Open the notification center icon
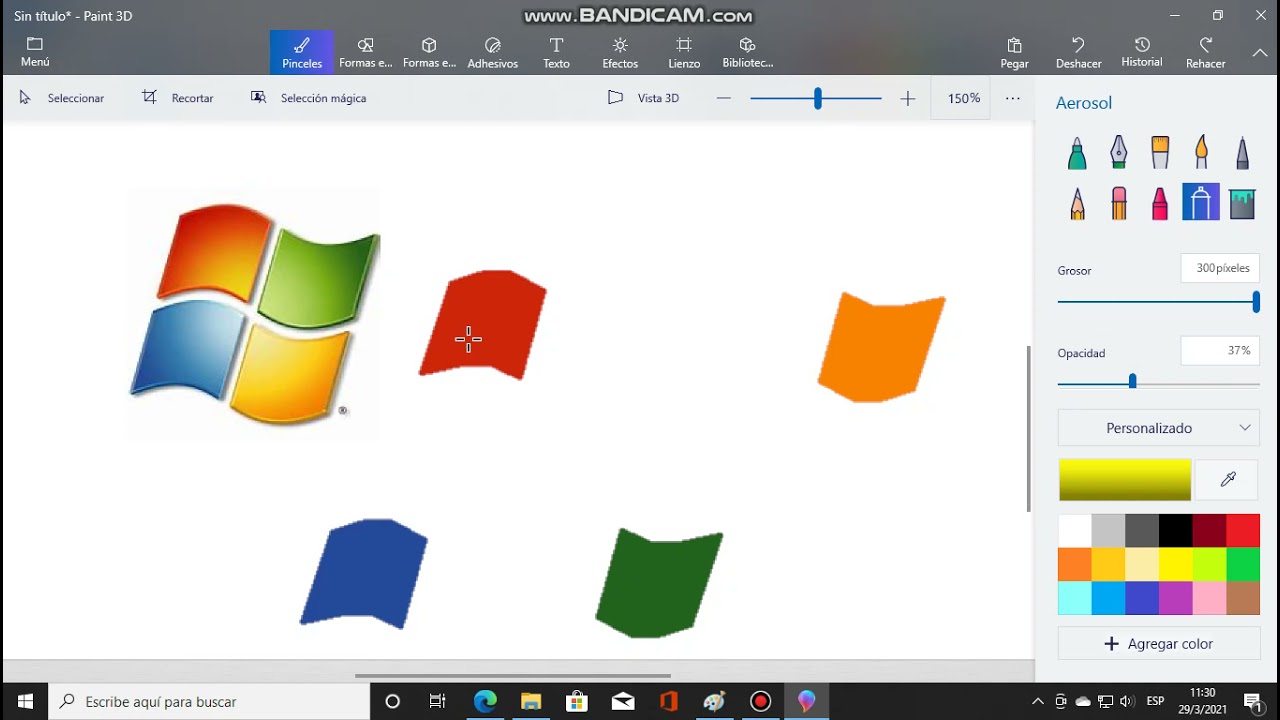The image size is (1280, 720). pos(1252,702)
